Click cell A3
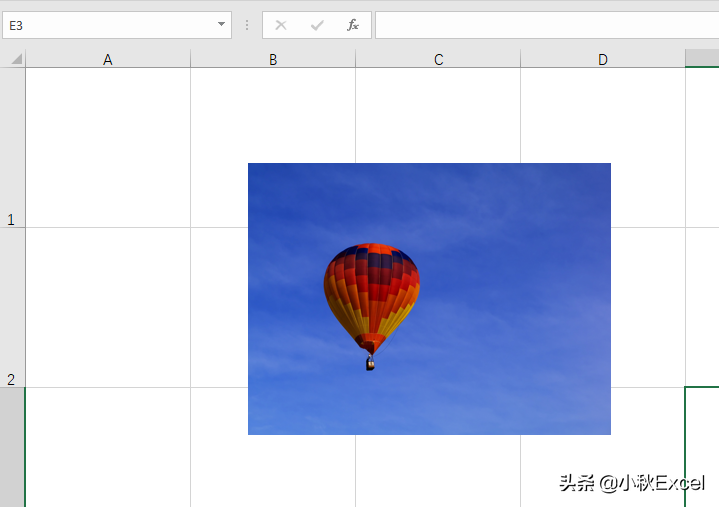Viewport: 719px width, 507px height. pyautogui.click(x=108, y=447)
